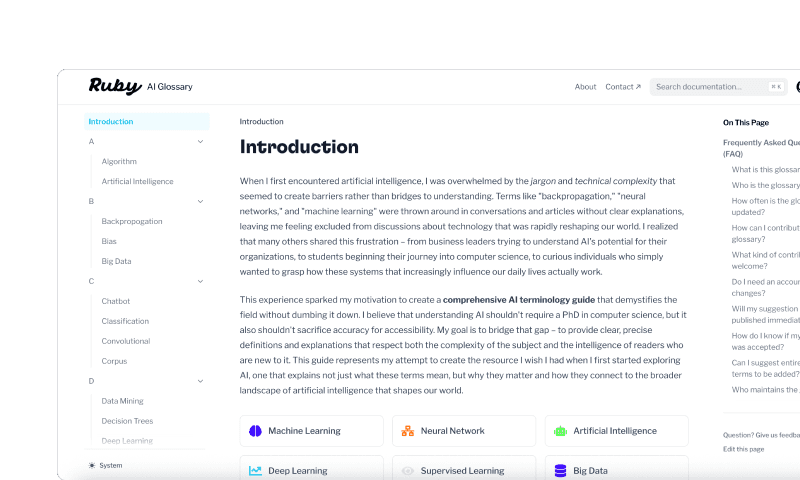This screenshot has height=480, width=800.
Task: Toggle the D section chevron
Action: pos(200,381)
